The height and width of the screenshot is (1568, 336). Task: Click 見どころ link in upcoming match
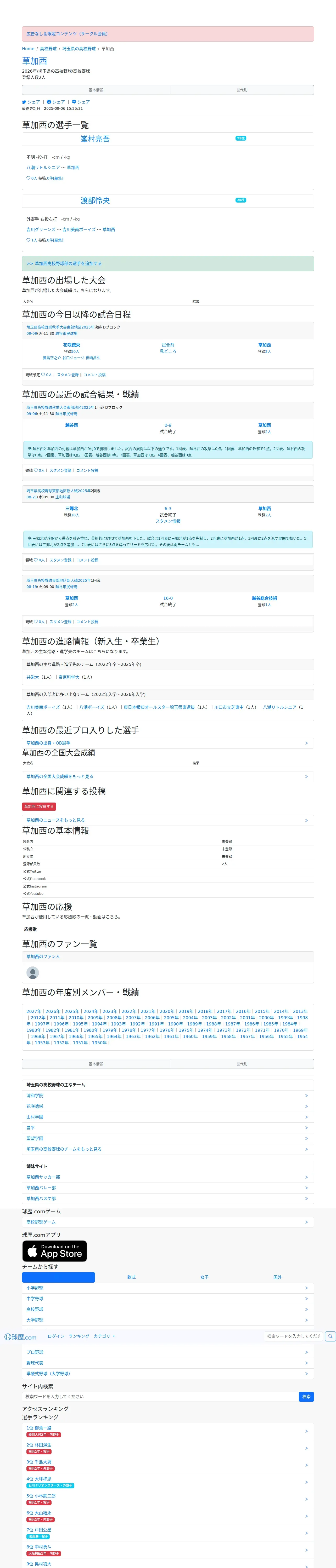click(x=168, y=351)
